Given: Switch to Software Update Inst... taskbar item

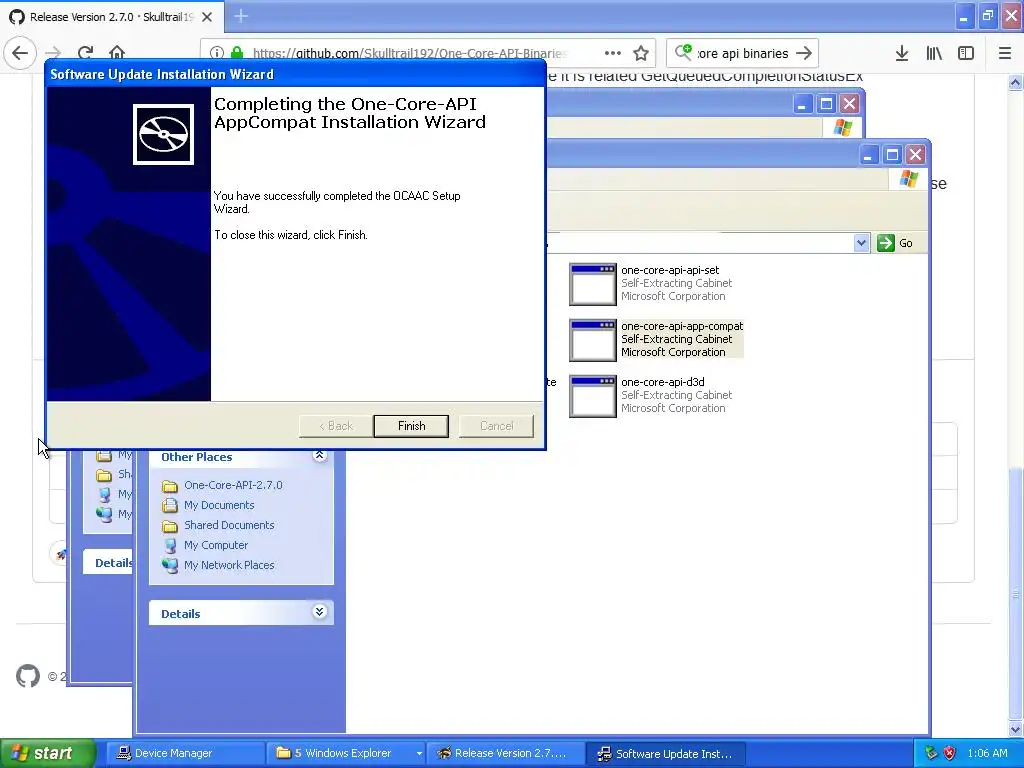Looking at the screenshot, I should (665, 754).
